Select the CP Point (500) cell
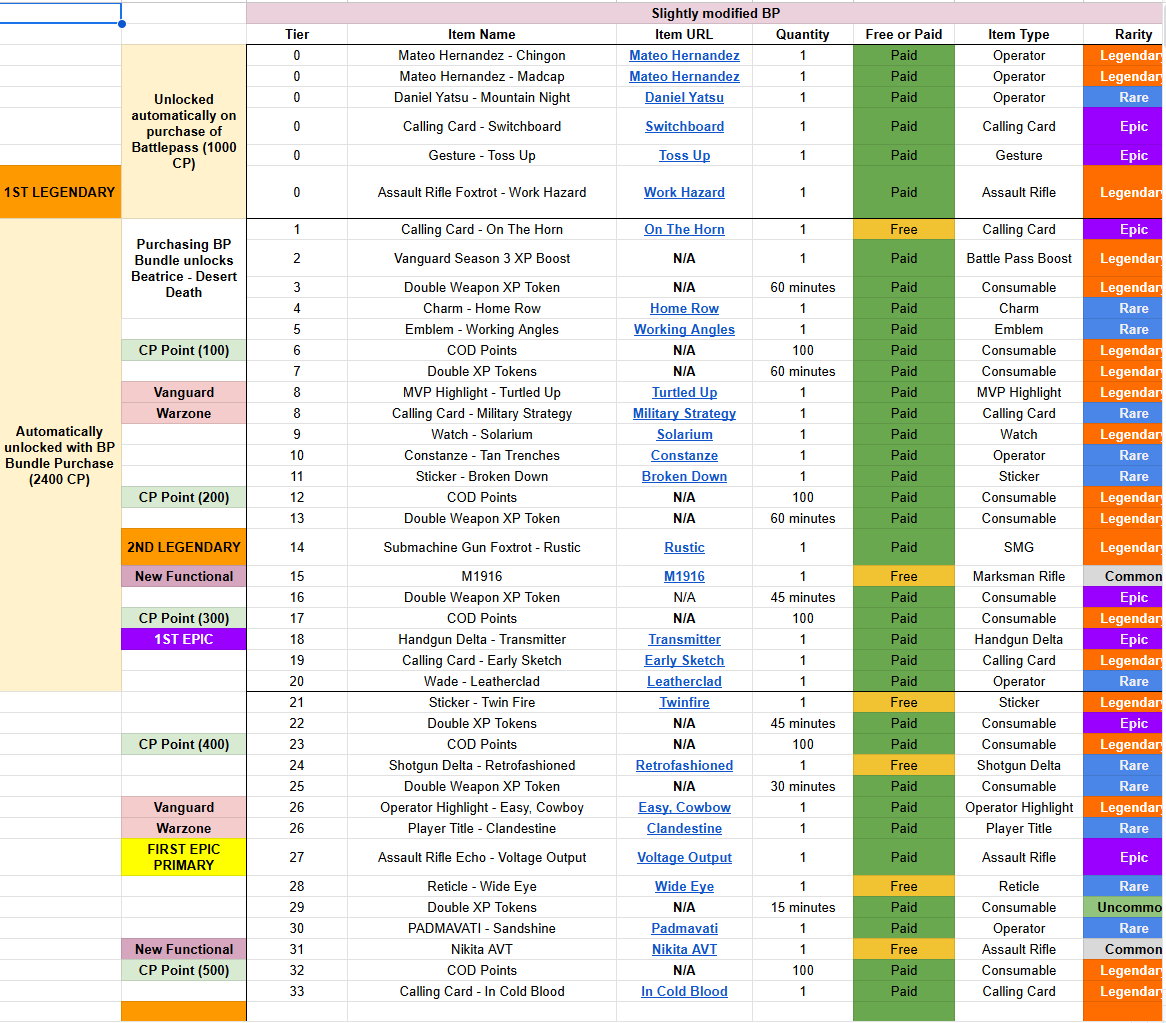 point(184,970)
